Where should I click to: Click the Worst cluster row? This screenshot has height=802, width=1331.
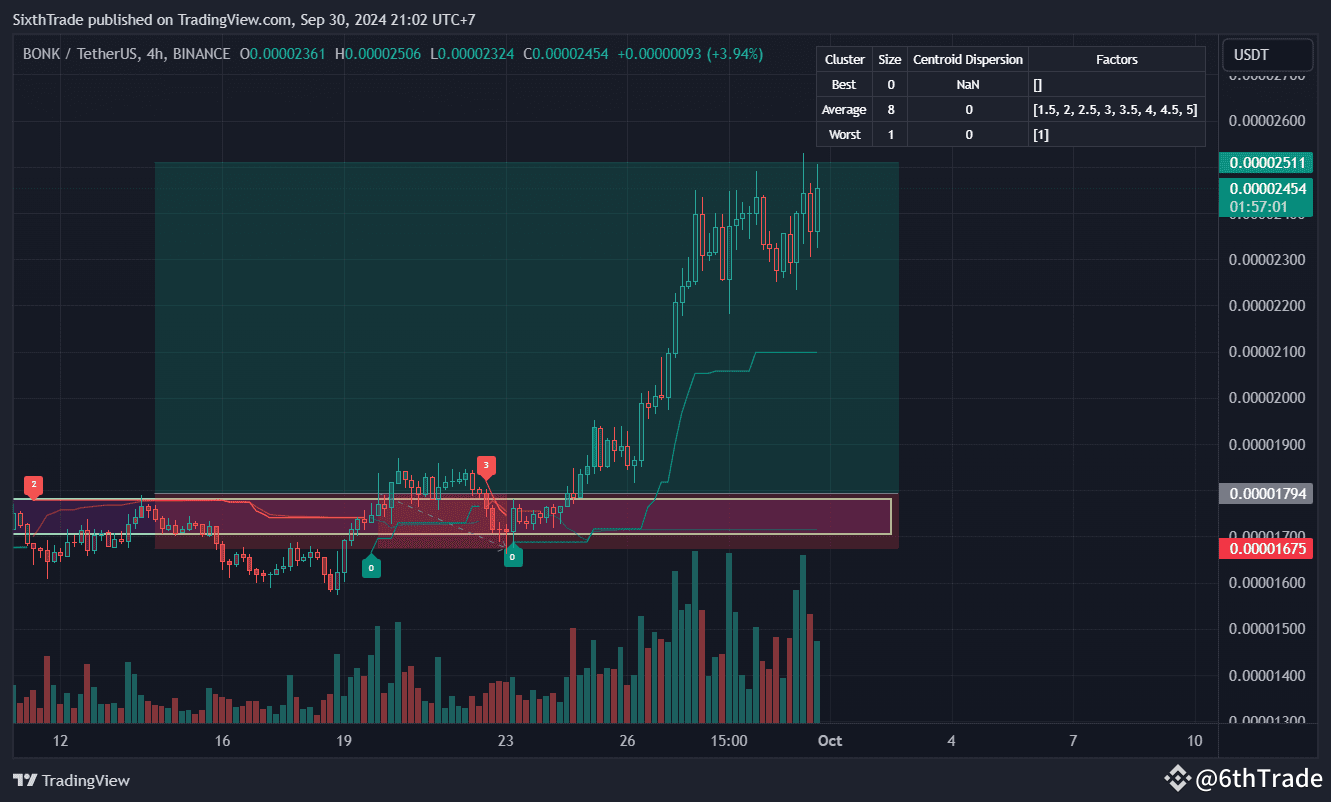844,133
